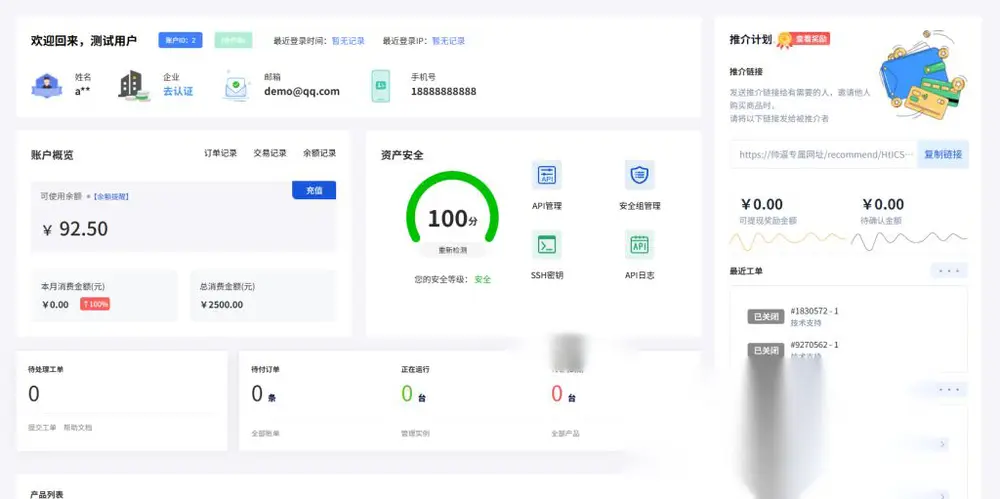Image resolution: width=1000 pixels, height=499 pixels.
Task: Open the SSH密钥 terminal icon
Action: [x=547, y=244]
